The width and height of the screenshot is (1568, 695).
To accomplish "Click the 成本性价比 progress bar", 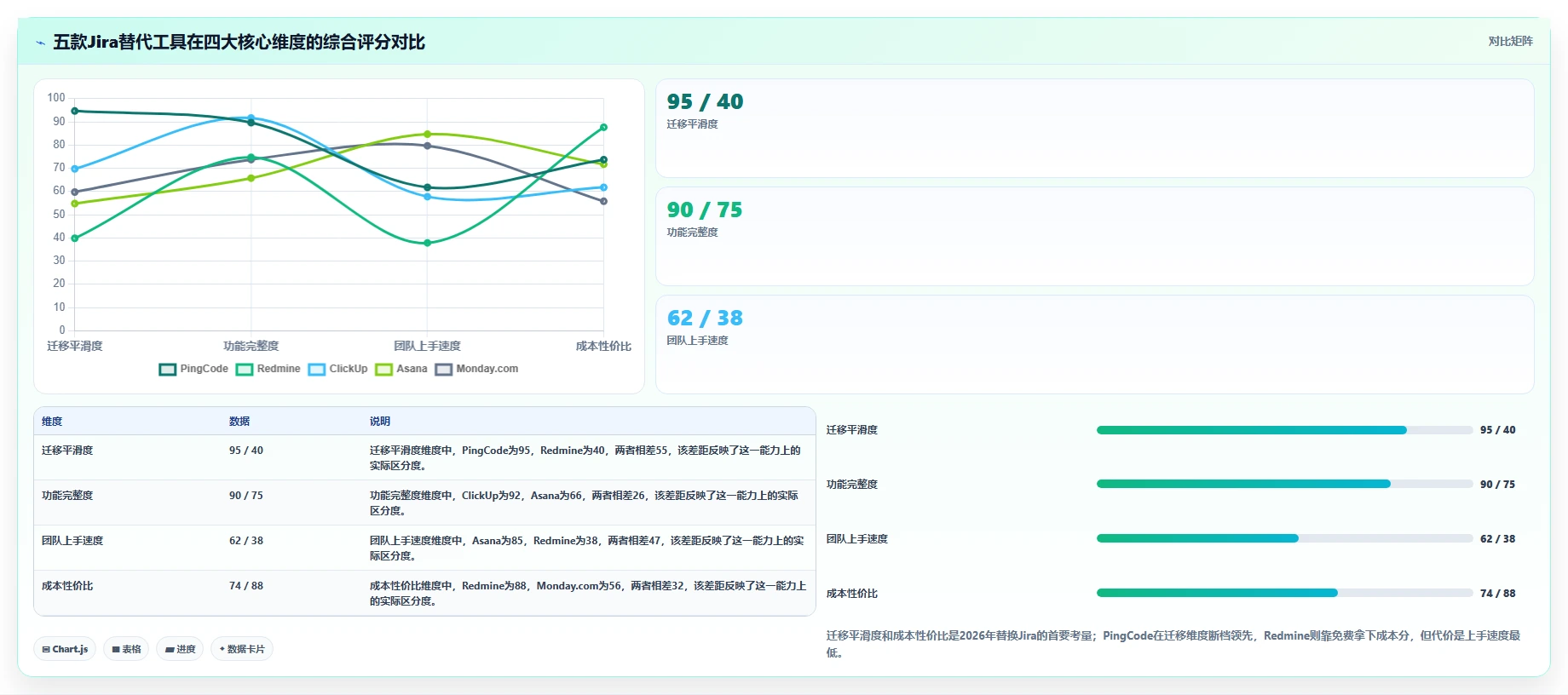I will tap(1285, 593).
